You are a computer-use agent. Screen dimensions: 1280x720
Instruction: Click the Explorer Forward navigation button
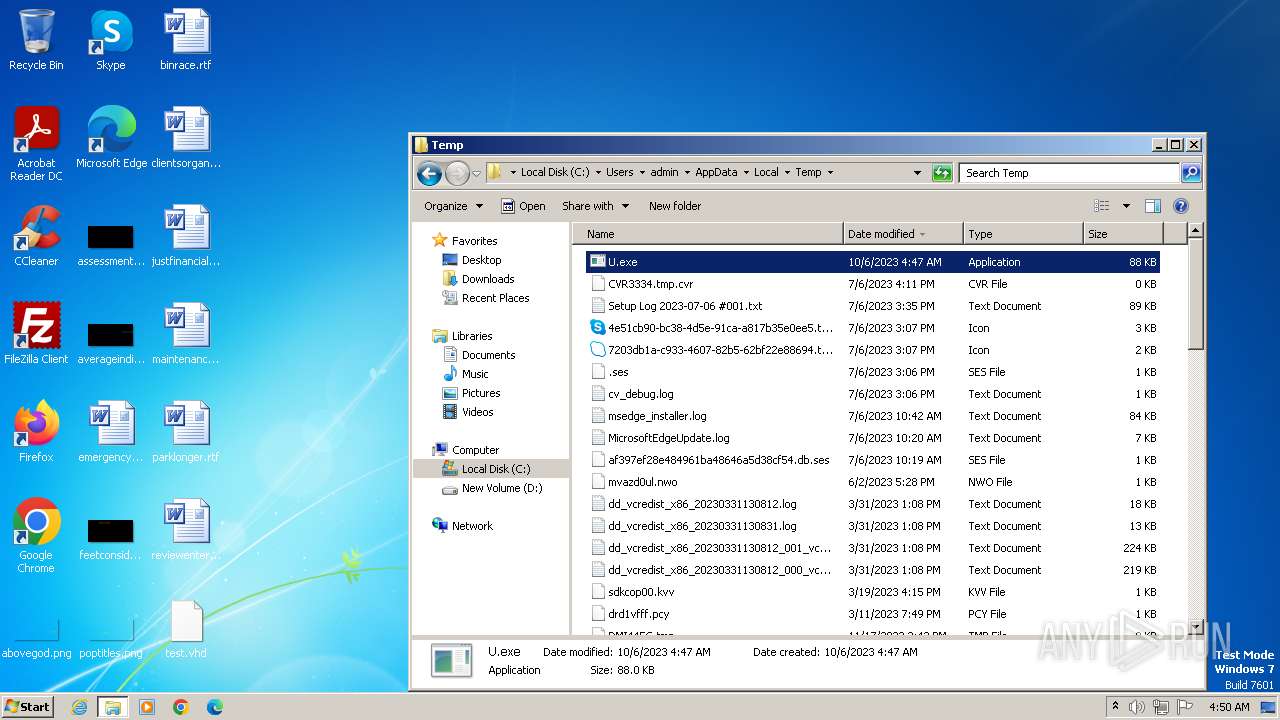[457, 173]
